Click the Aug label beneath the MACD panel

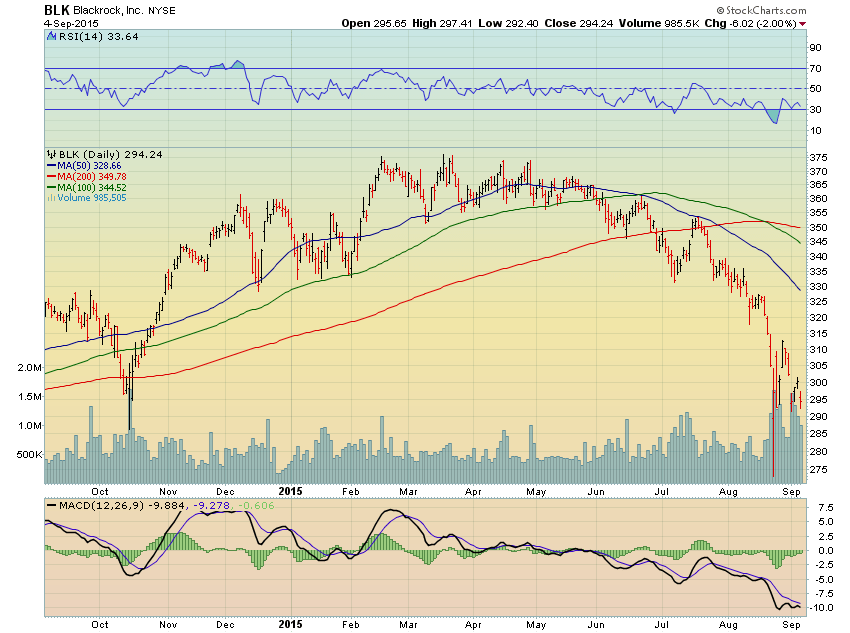tap(729, 625)
